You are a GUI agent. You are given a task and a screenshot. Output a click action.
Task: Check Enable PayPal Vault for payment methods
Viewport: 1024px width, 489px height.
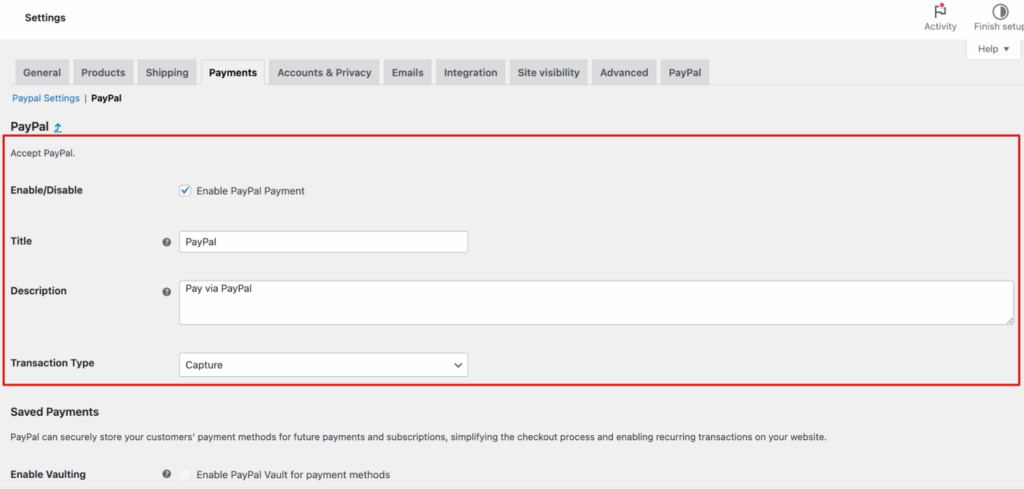tap(185, 475)
